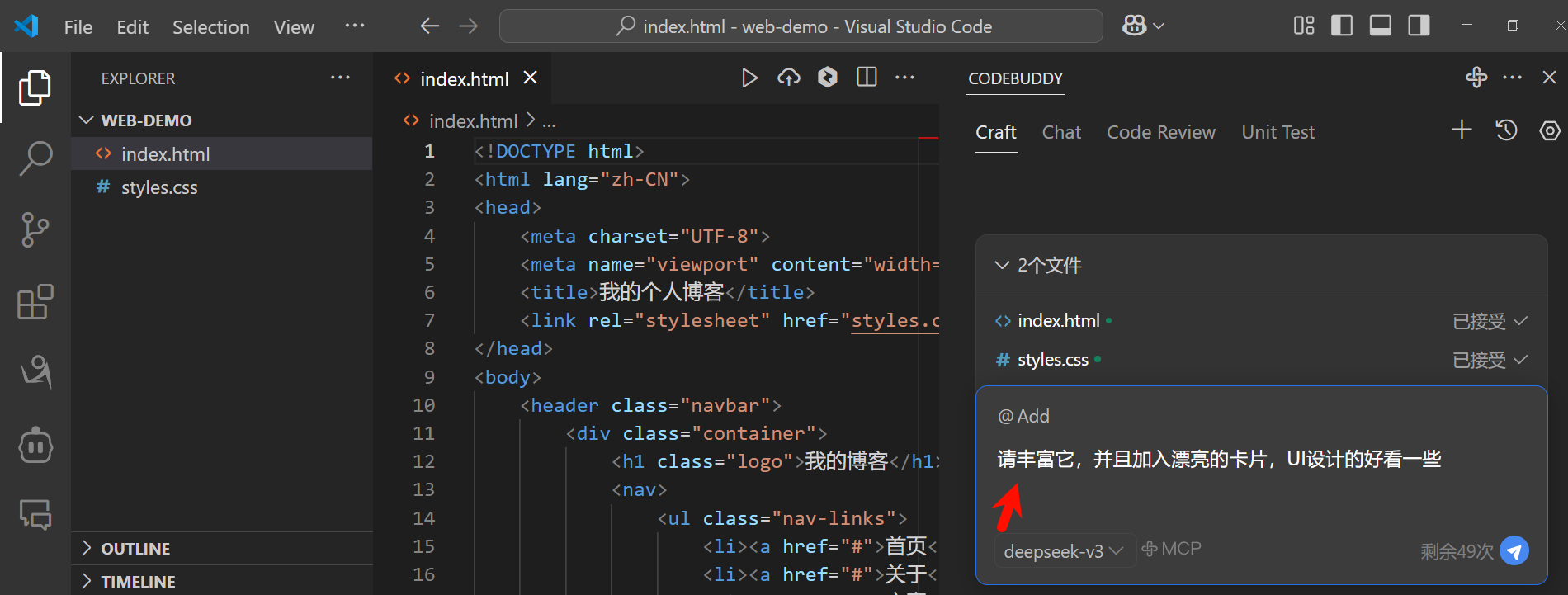Collapse the 2个文件 file list
The image size is (1568, 595).
(1003, 265)
